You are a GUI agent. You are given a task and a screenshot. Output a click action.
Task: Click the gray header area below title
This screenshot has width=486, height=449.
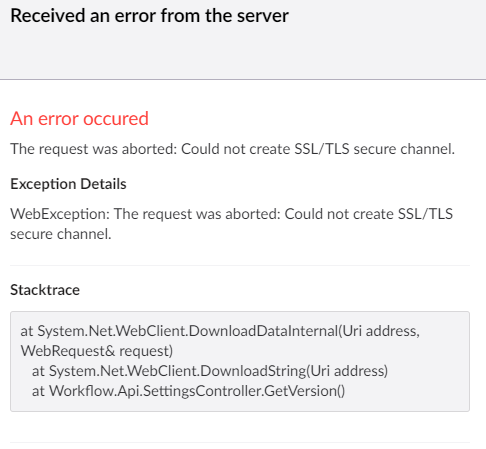243,53
